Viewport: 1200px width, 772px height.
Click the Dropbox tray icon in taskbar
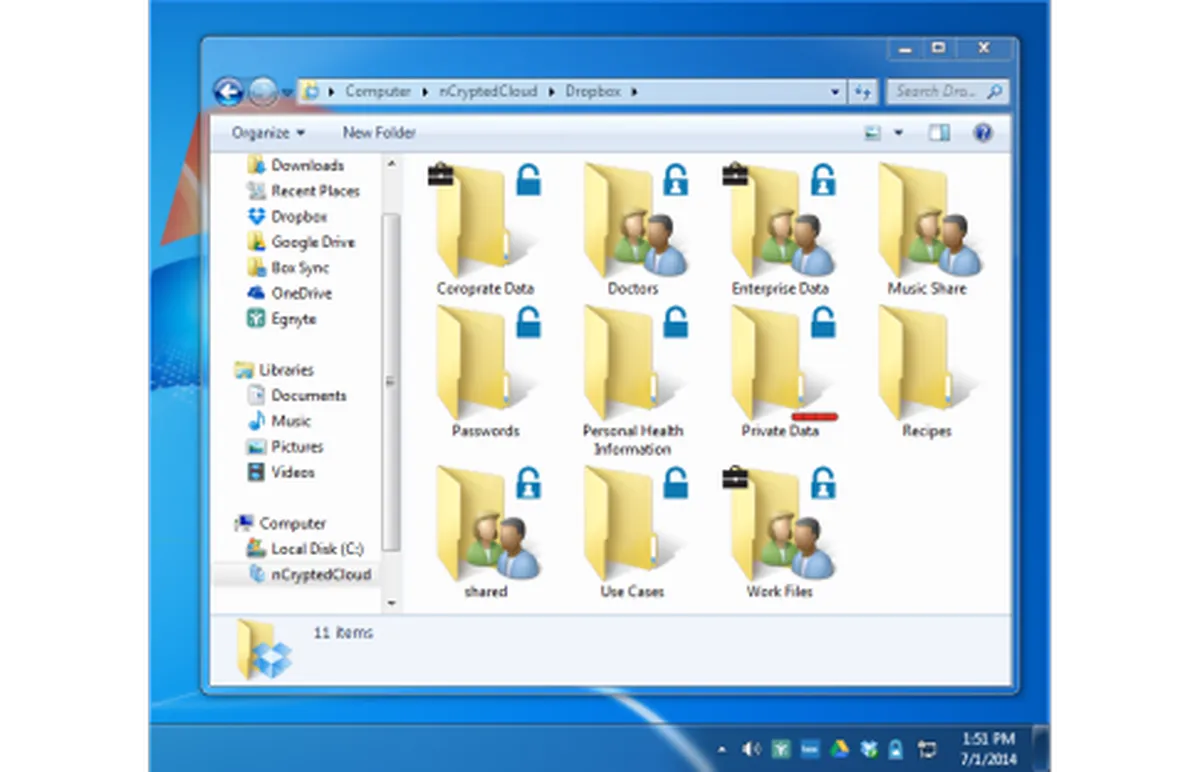click(868, 748)
